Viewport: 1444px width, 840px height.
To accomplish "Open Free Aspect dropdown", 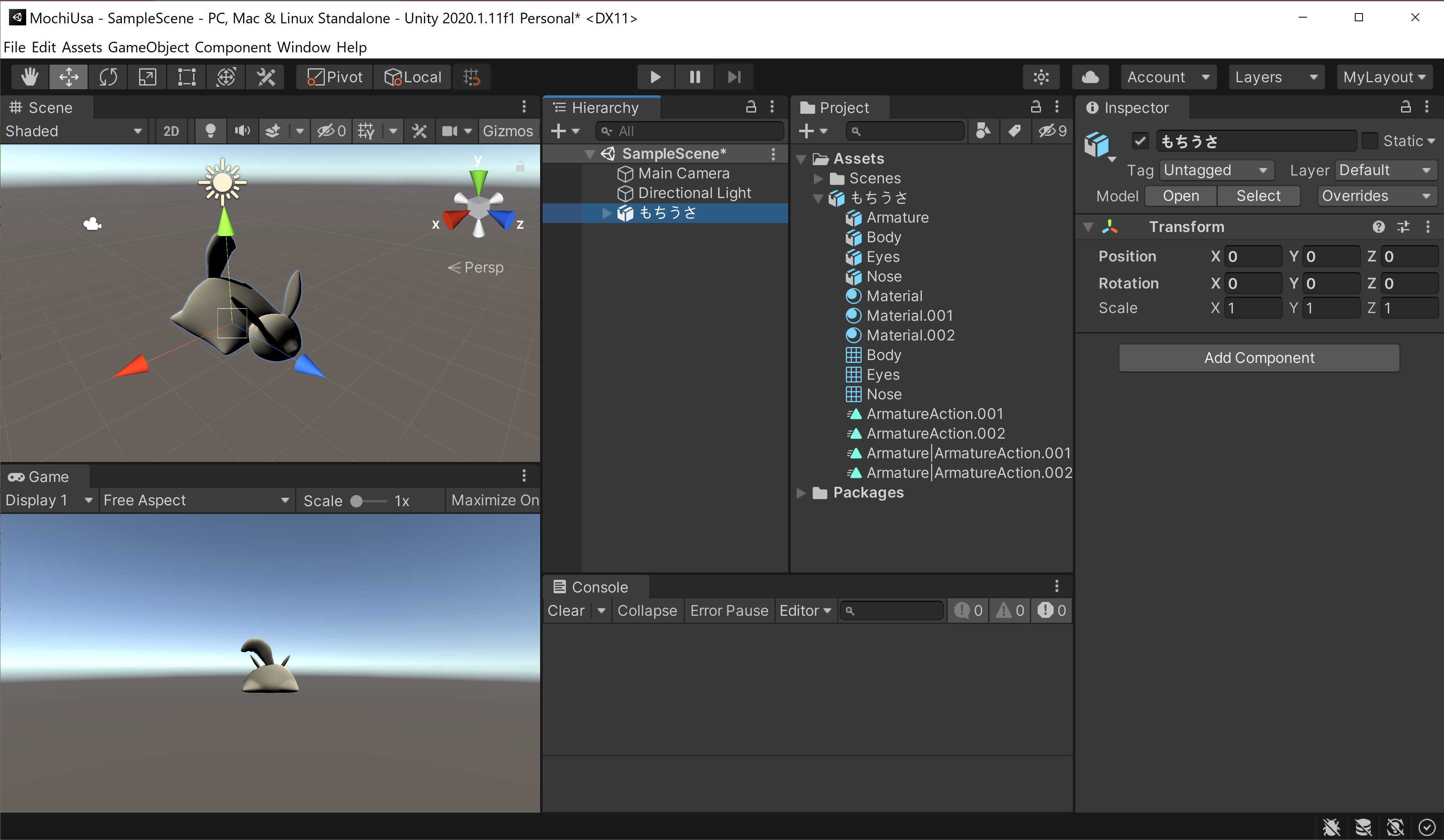I will (196, 500).
